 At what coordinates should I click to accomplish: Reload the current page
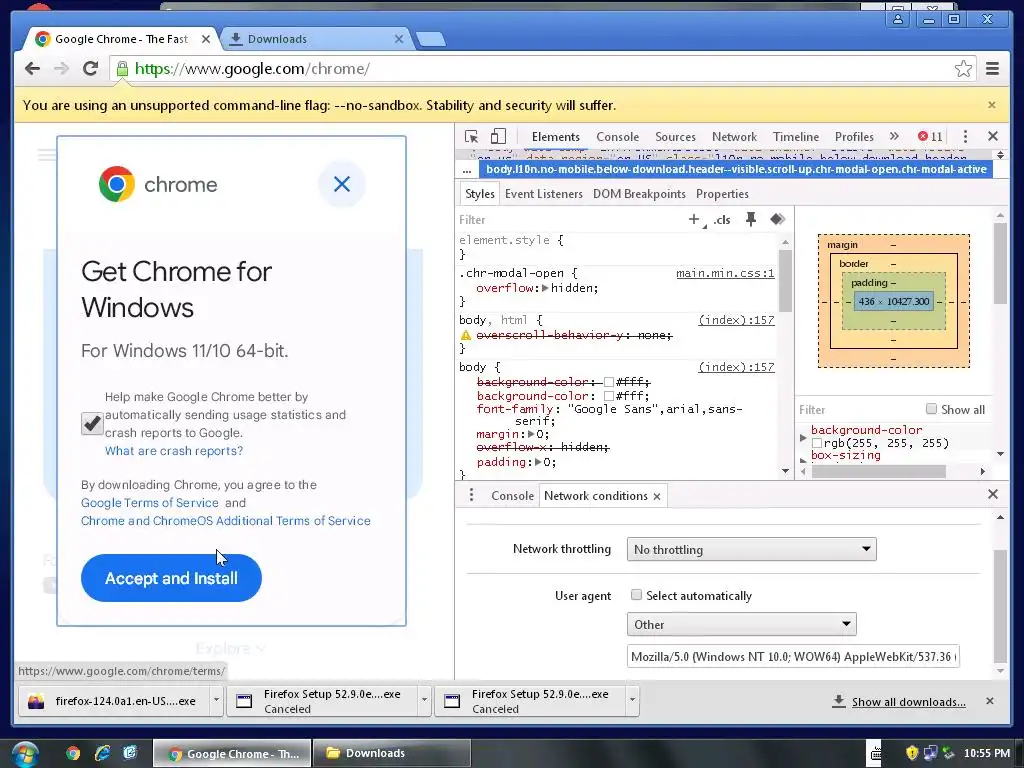91,69
